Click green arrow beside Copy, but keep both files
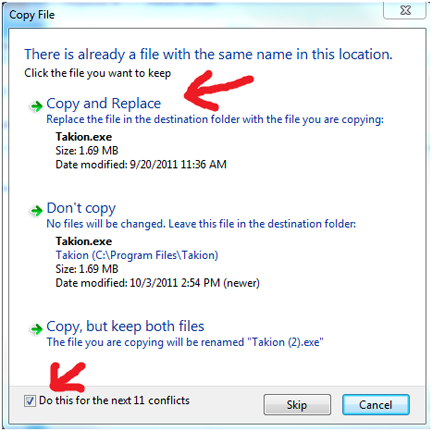The image size is (432, 431). (36, 329)
